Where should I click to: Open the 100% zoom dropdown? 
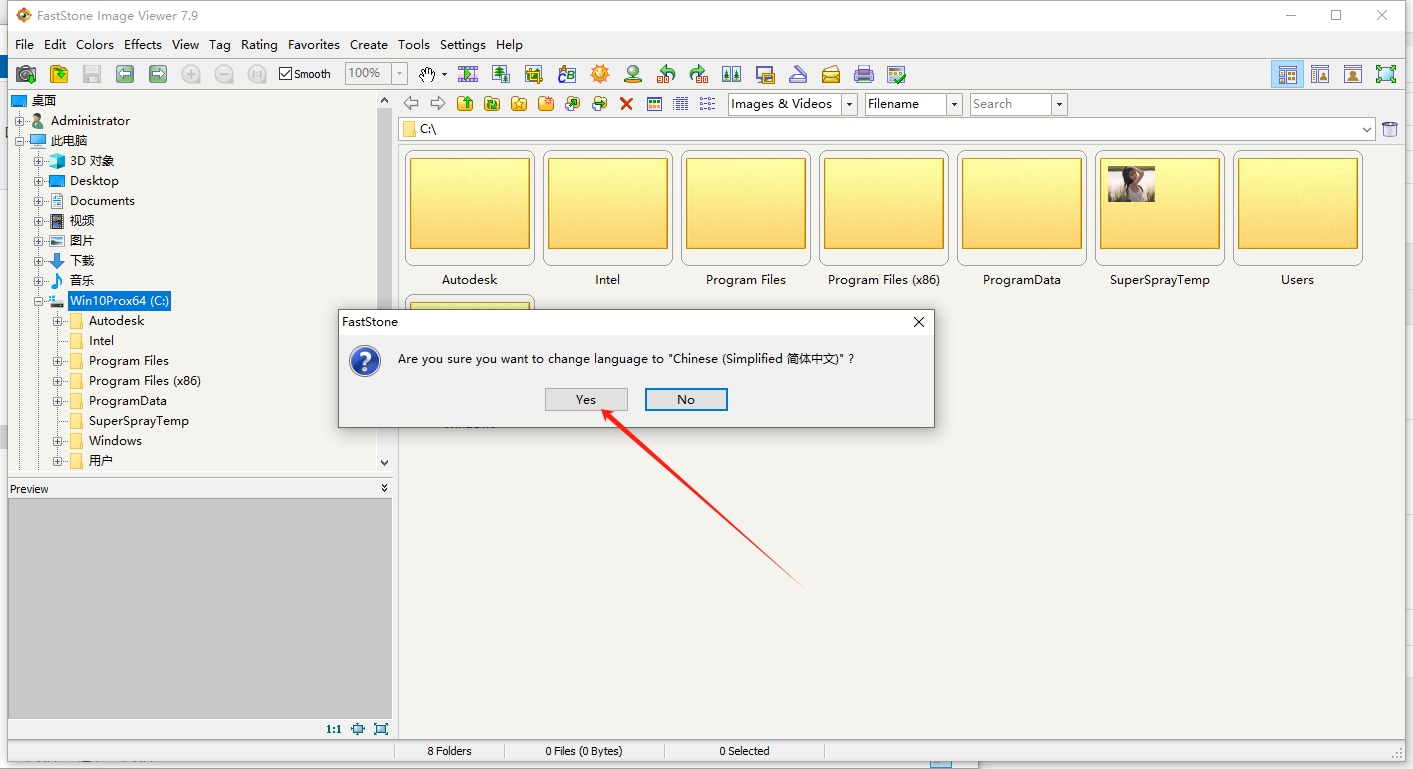coord(400,74)
